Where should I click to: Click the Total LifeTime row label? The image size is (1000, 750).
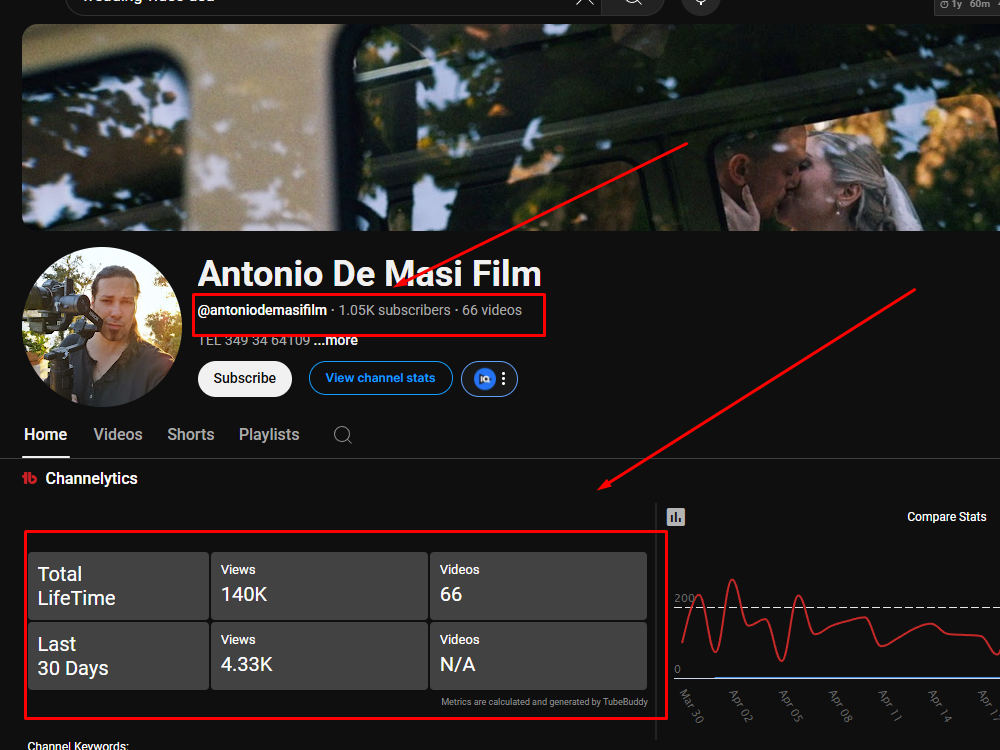coord(119,586)
